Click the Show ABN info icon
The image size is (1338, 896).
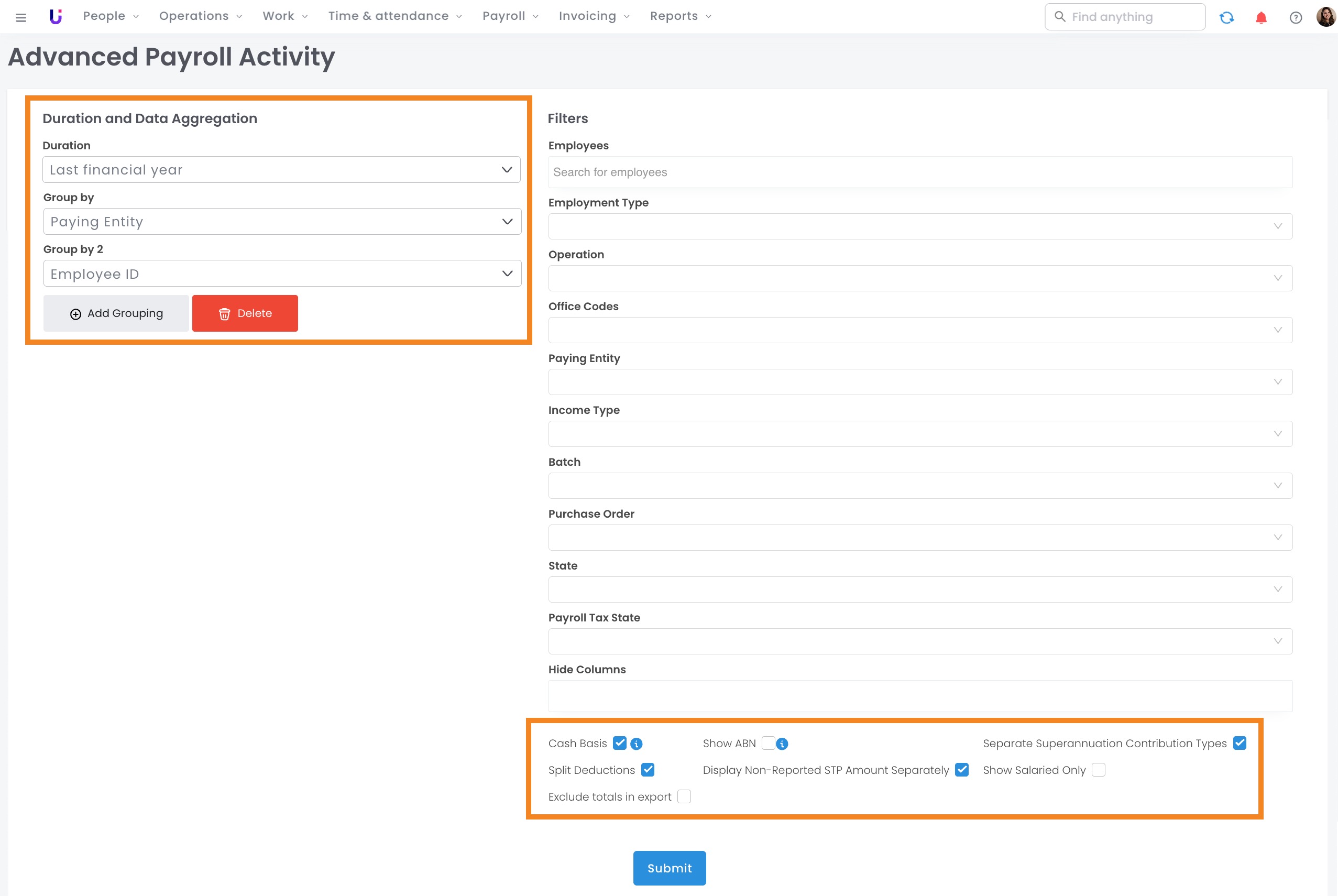[782, 744]
